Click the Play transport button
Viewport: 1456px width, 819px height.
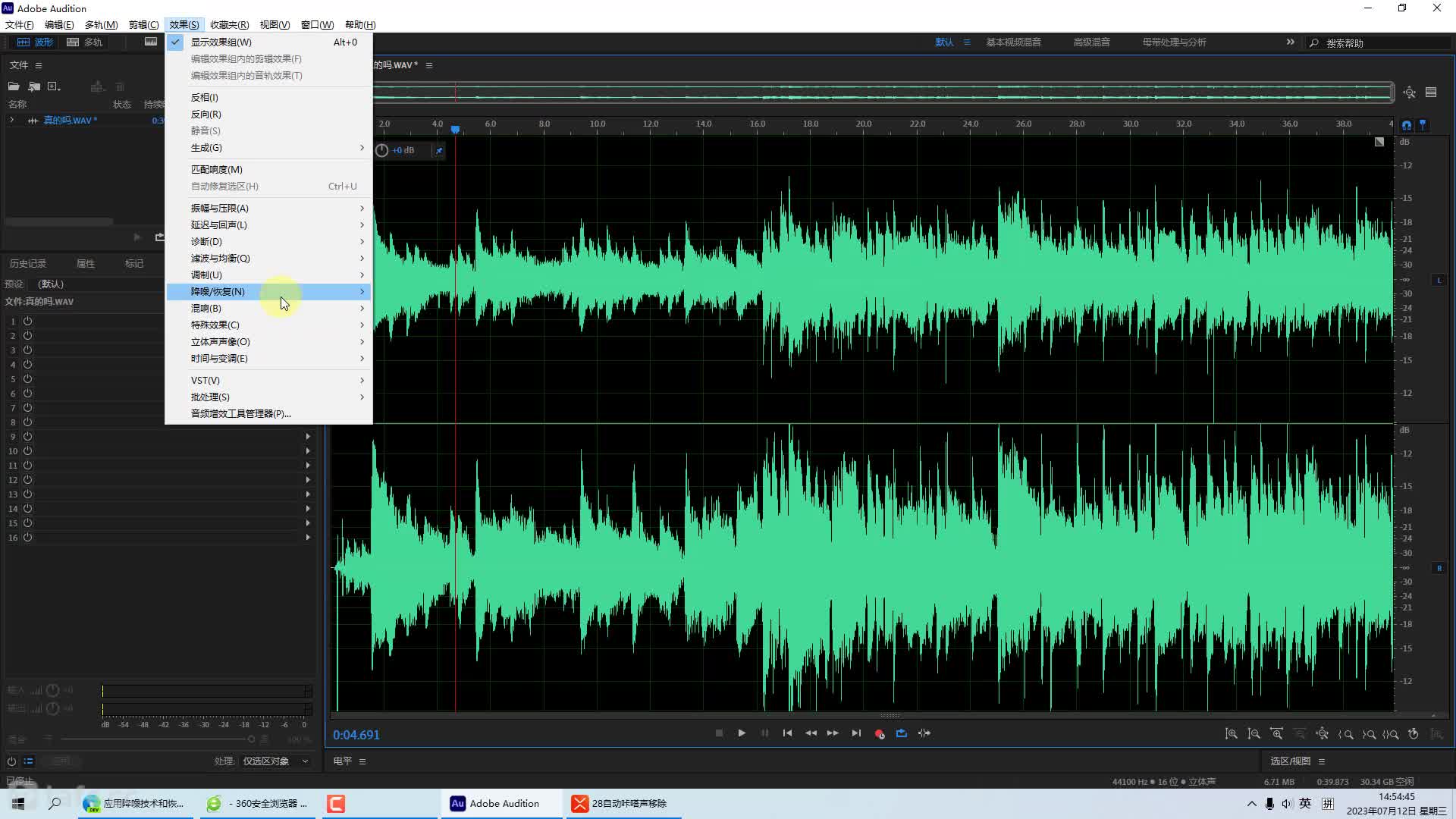pyautogui.click(x=742, y=733)
